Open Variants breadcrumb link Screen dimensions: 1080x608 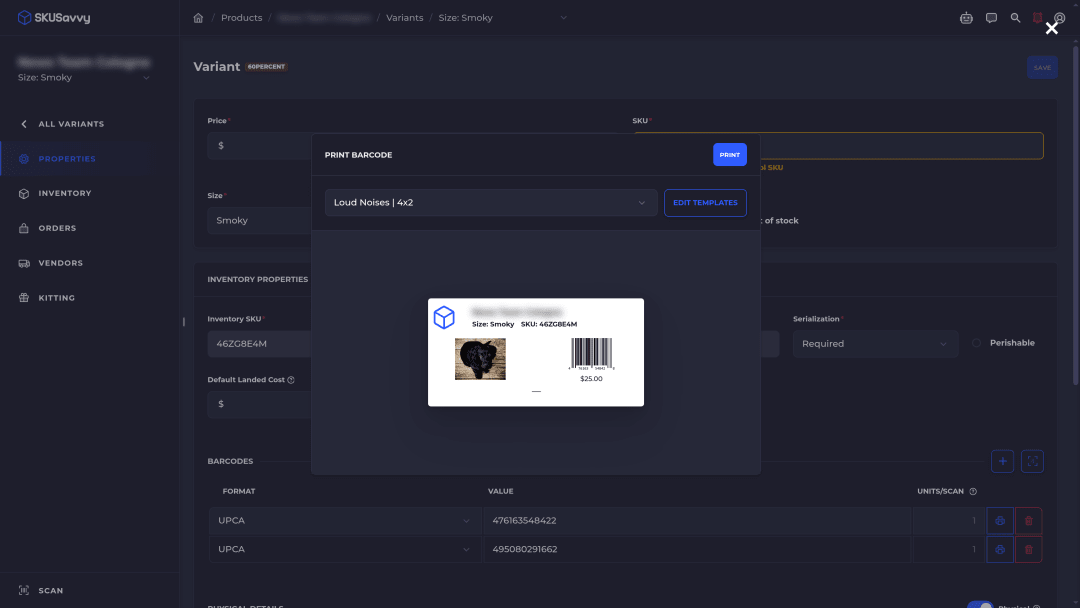point(404,18)
